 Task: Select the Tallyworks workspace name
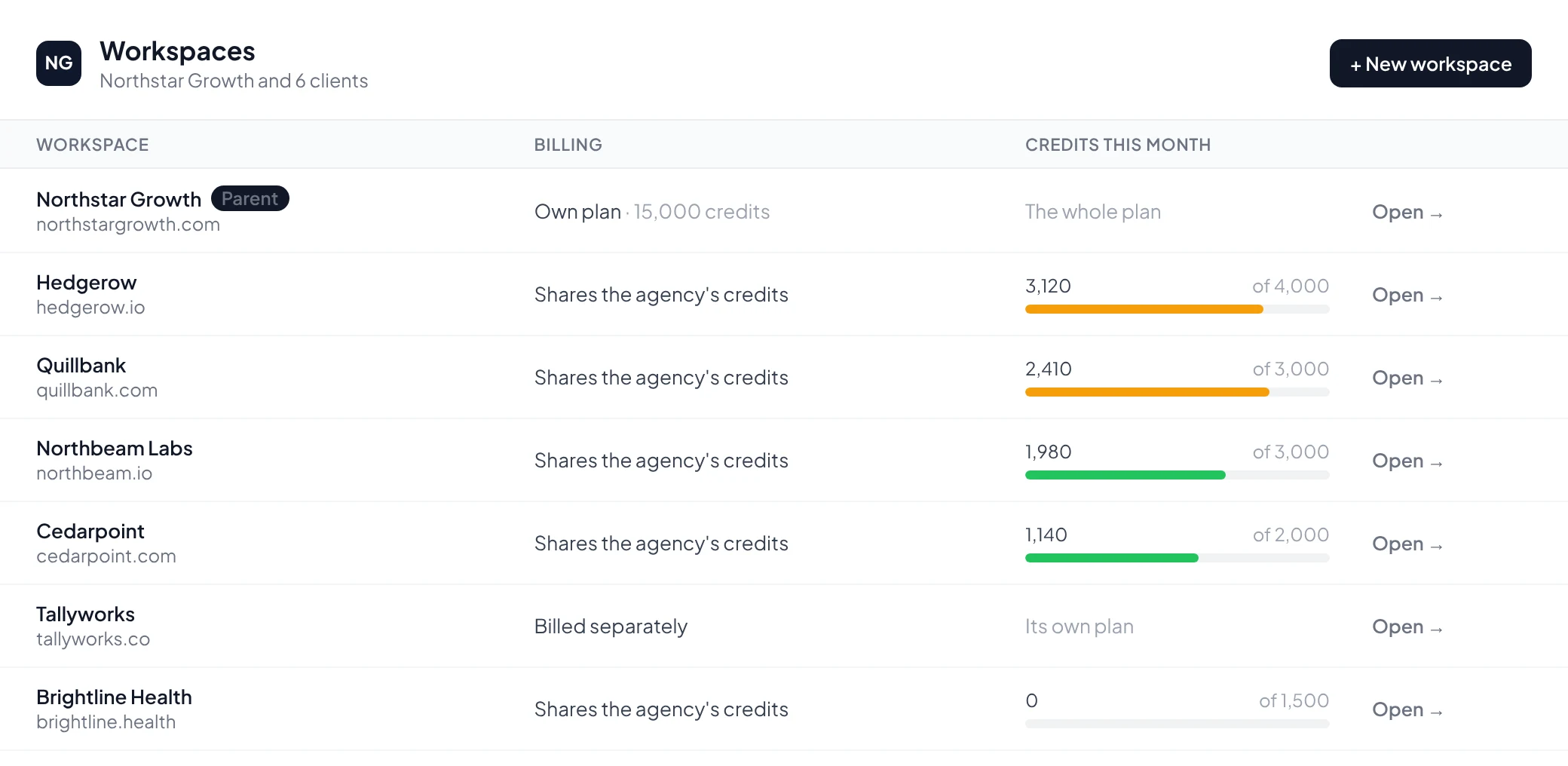pos(85,614)
